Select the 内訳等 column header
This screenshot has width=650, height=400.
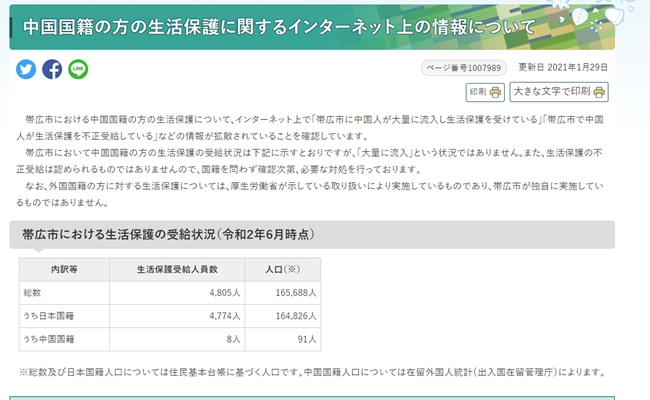coord(66,270)
